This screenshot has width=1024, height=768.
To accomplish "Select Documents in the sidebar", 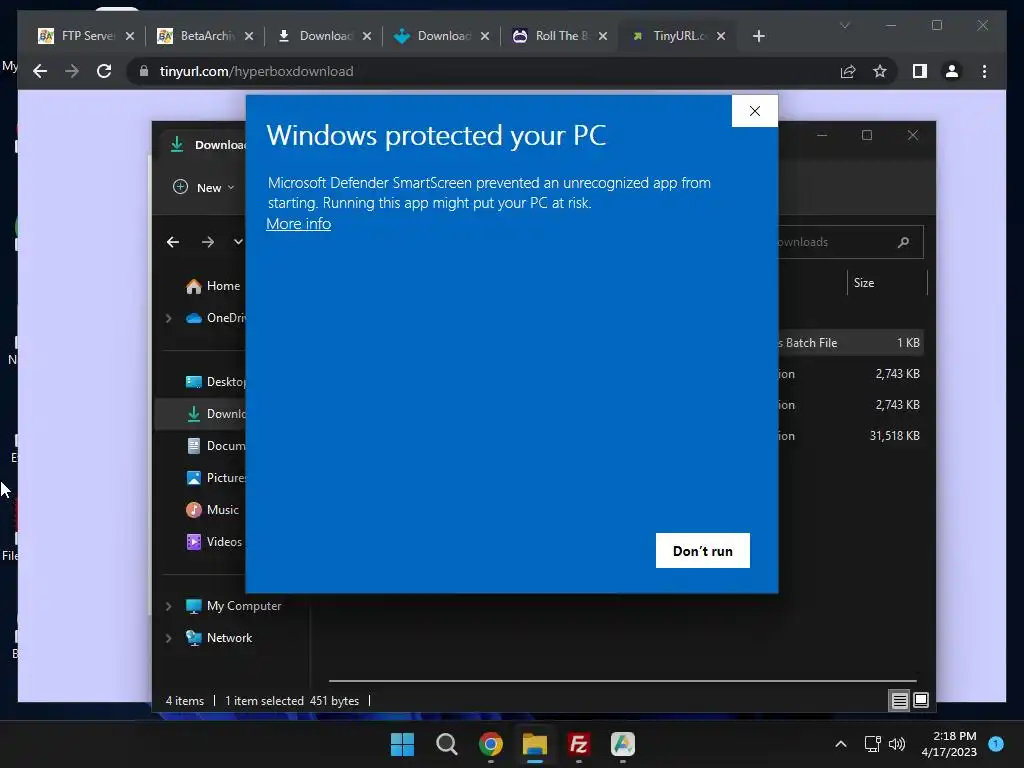I will tap(216, 445).
